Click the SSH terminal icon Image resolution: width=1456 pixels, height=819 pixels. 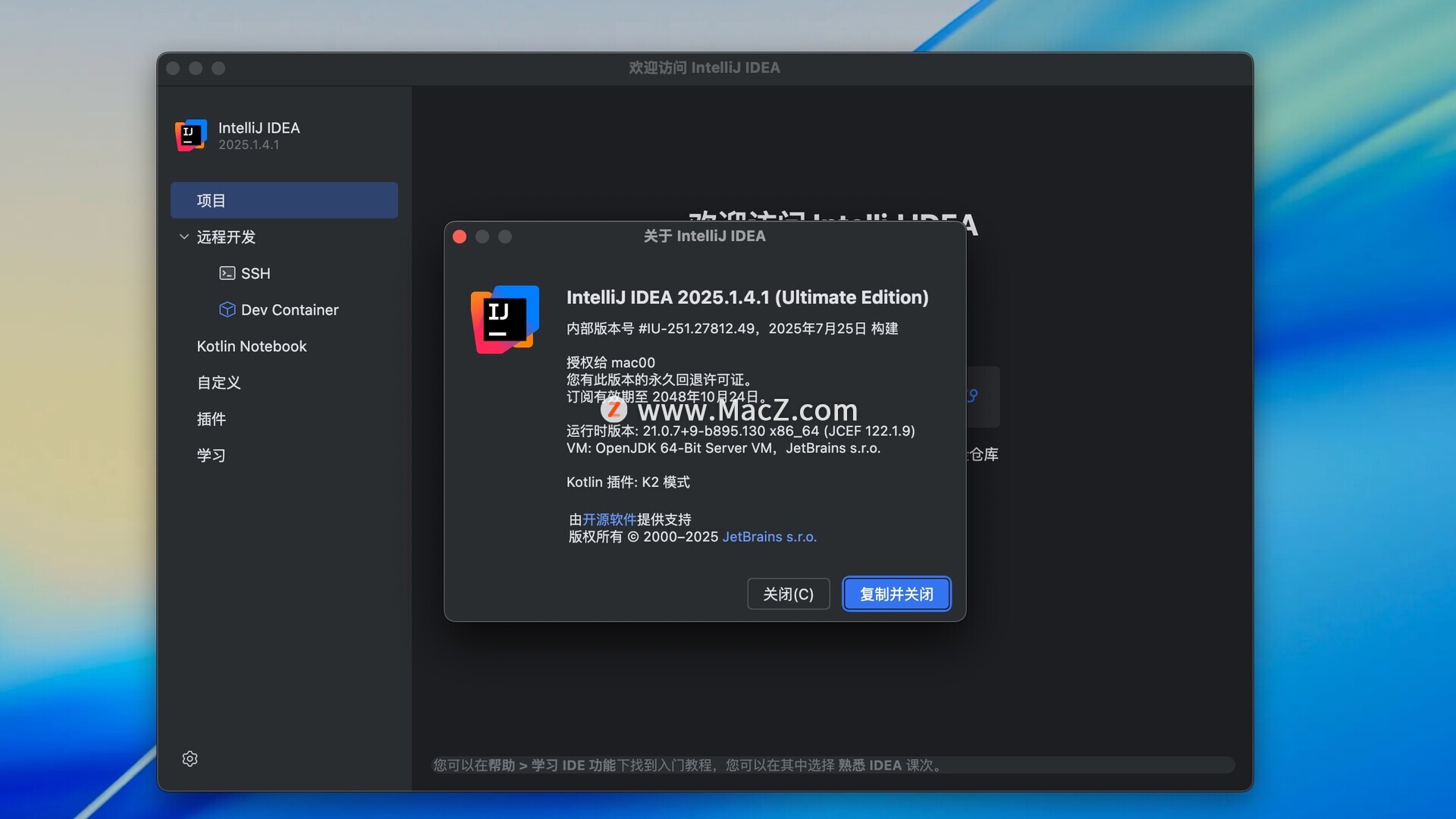coord(227,273)
